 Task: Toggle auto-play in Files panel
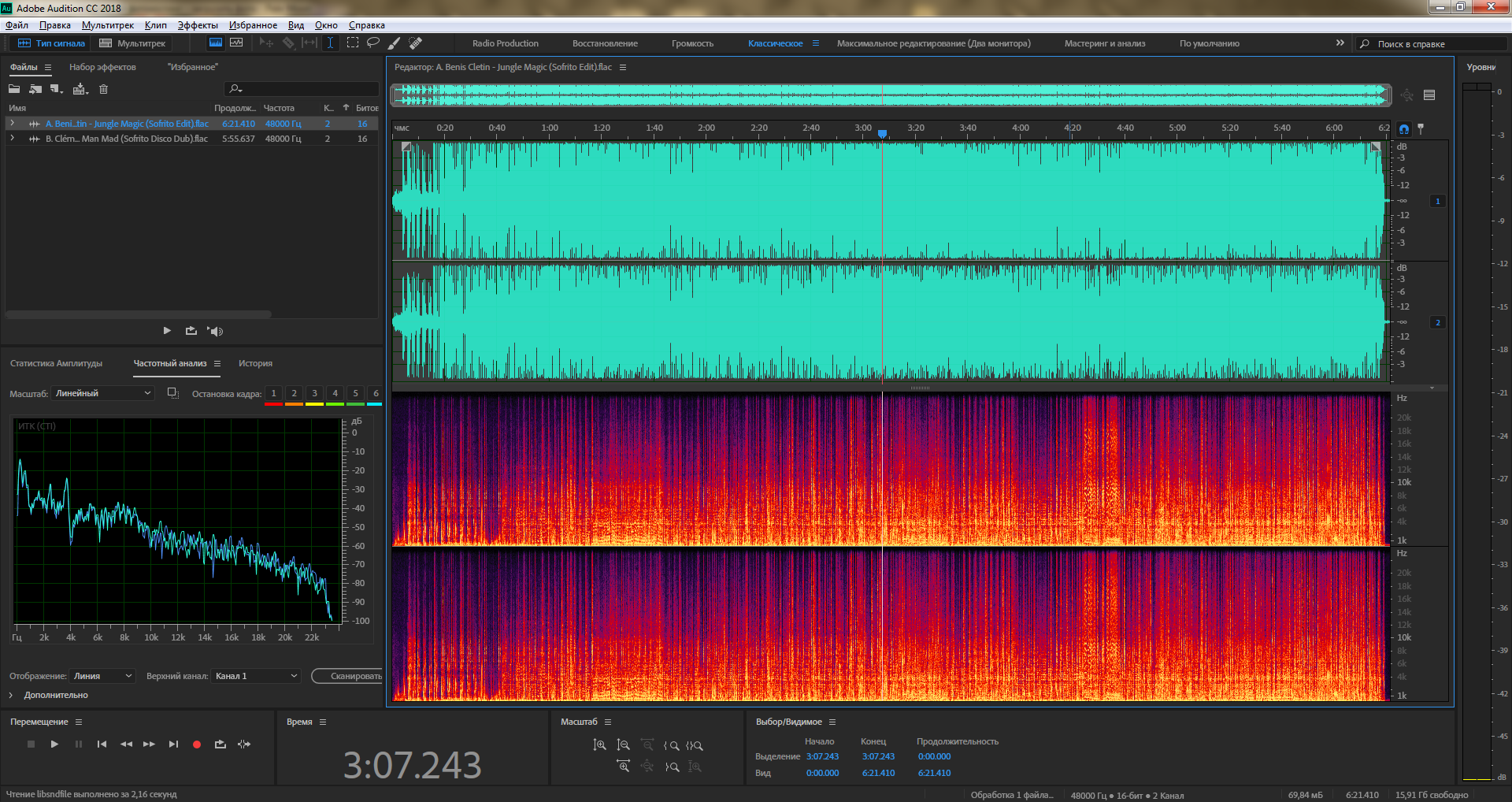[216, 331]
